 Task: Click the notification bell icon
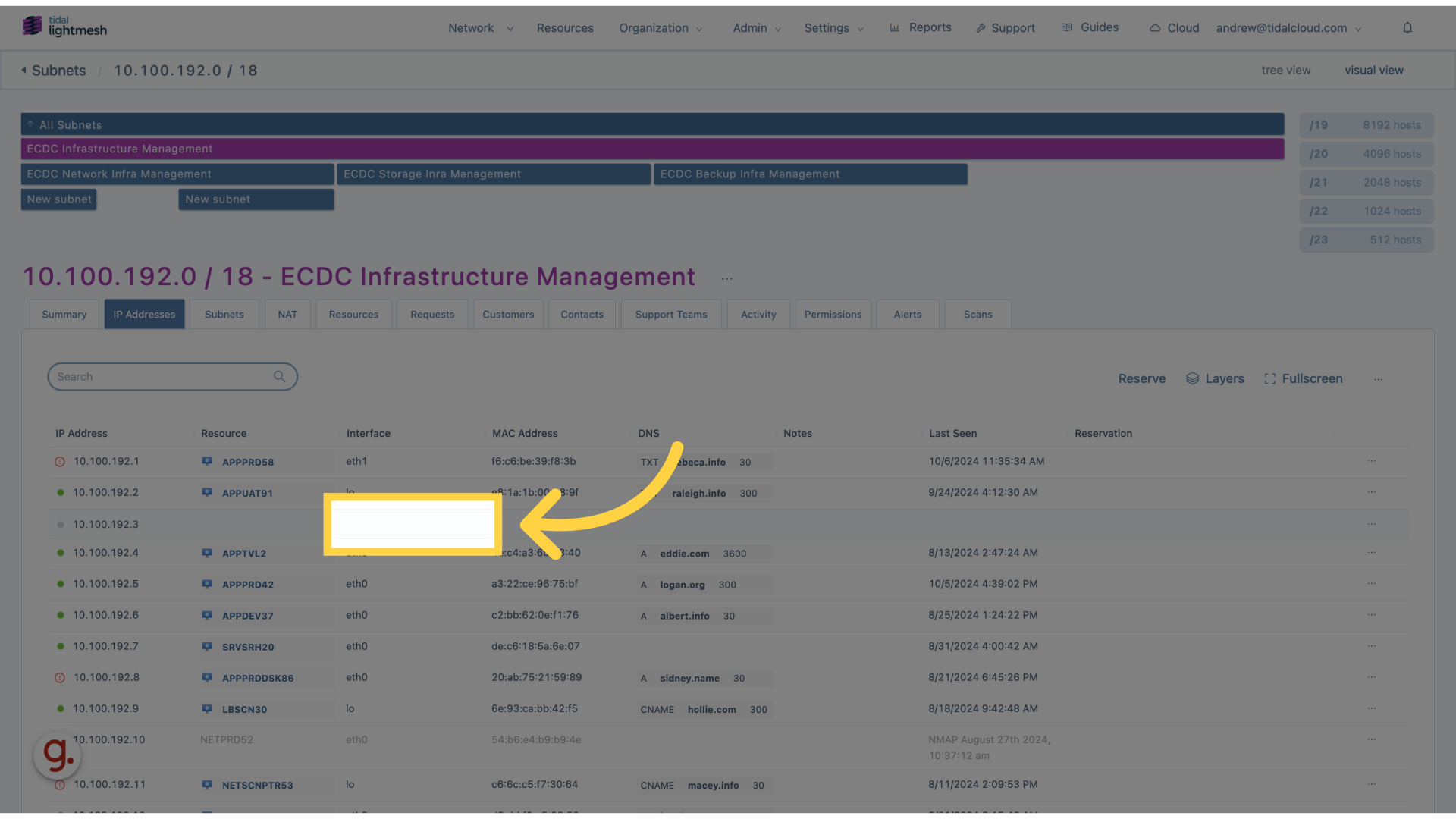1408,27
